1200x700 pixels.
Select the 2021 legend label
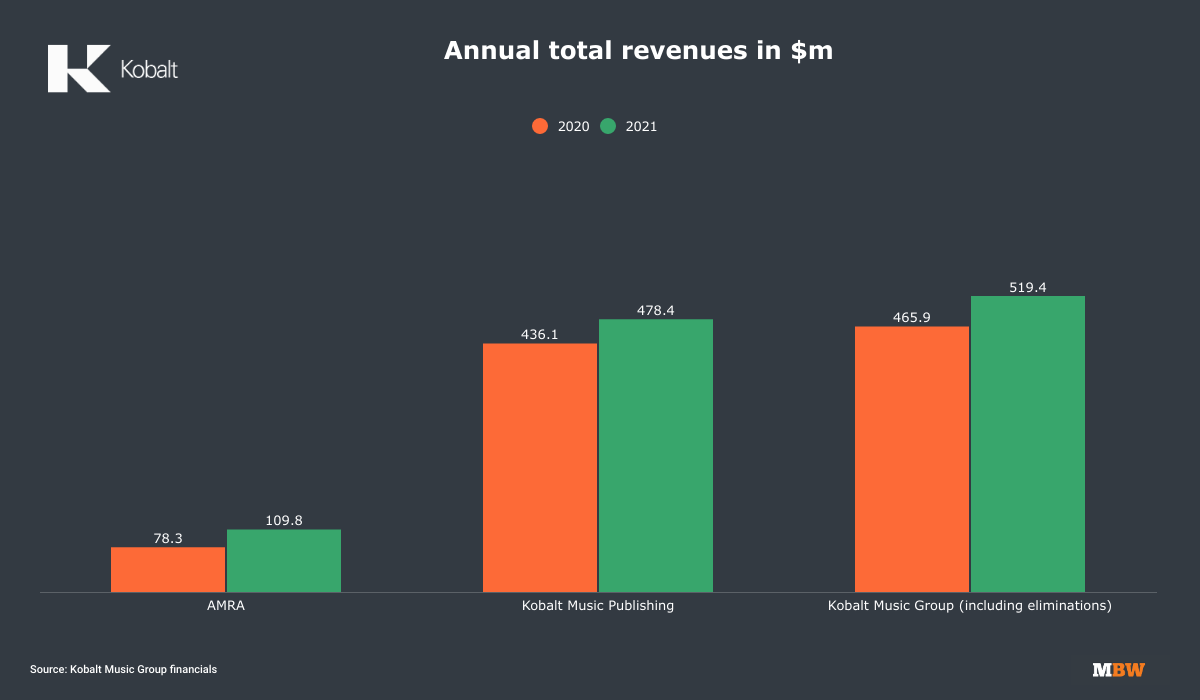coord(641,127)
